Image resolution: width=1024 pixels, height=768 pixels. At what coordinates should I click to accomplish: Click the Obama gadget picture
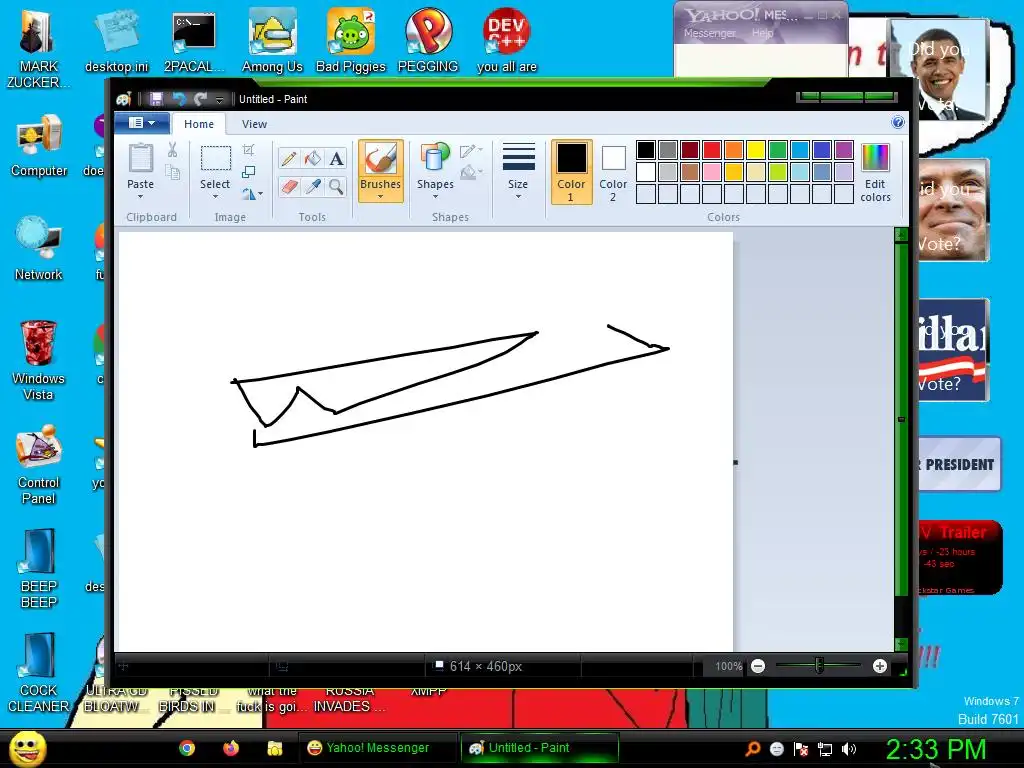[x=939, y=71]
